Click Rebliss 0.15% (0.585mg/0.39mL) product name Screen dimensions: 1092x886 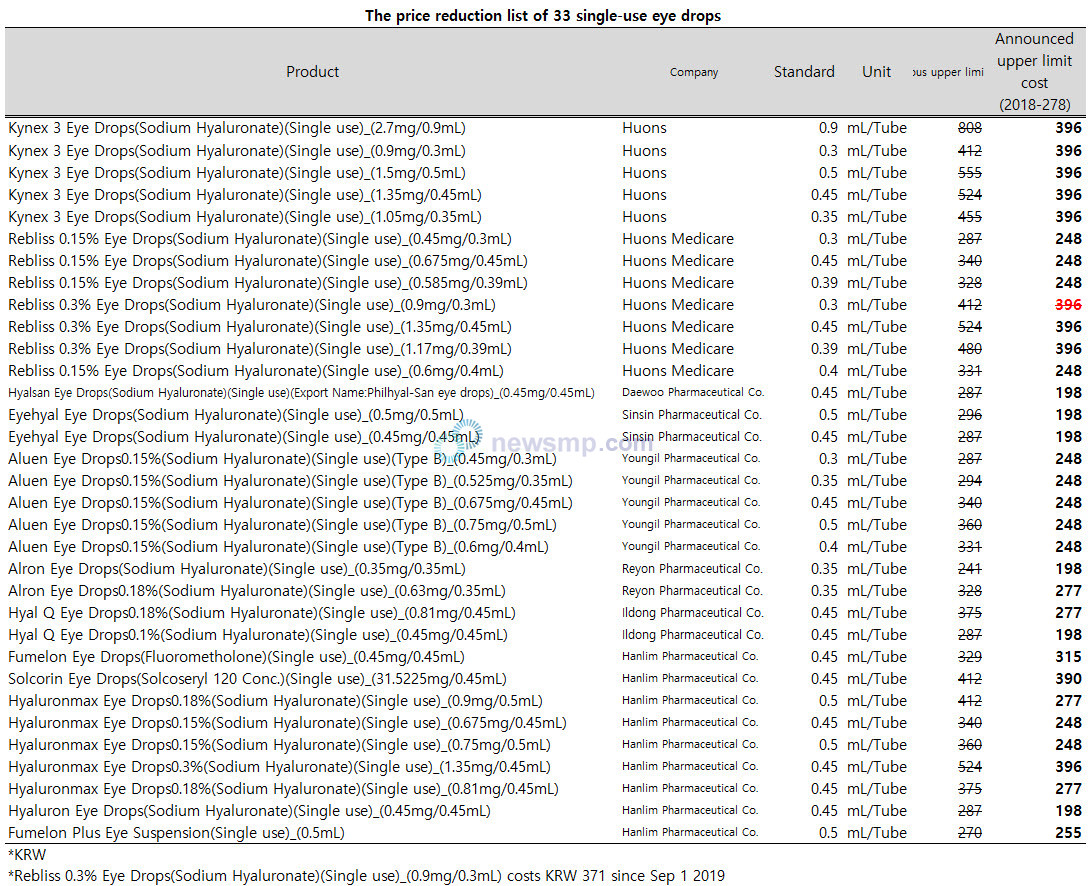[267, 283]
